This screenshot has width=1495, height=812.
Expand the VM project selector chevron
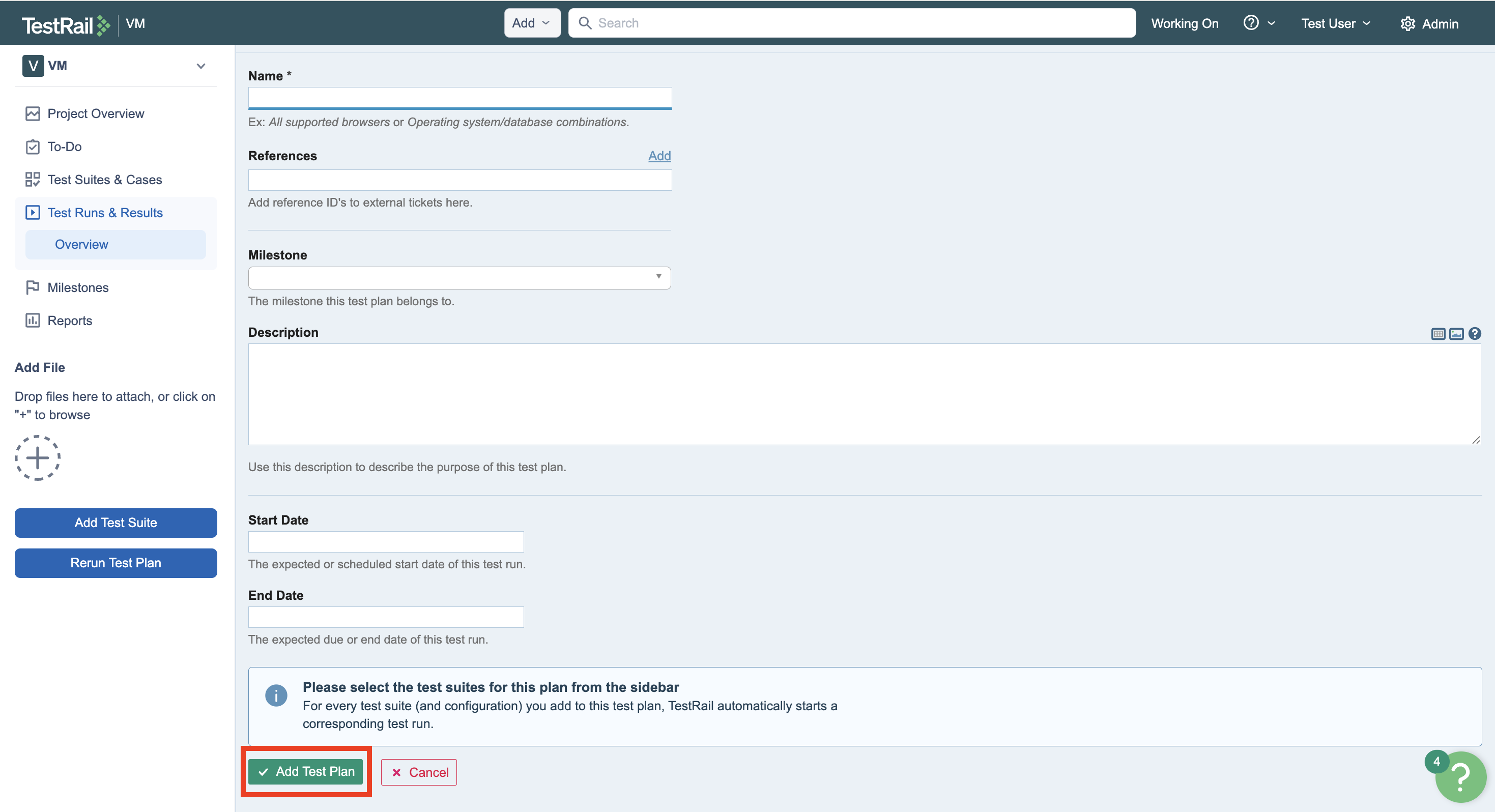[201, 66]
